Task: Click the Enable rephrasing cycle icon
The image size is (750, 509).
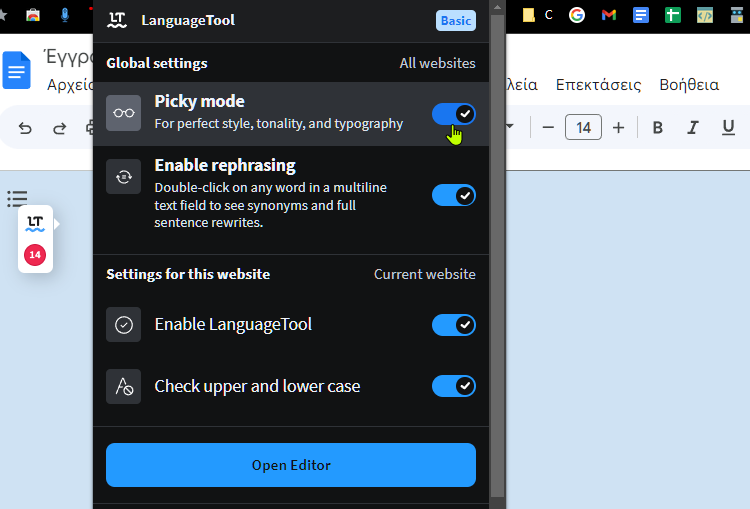Action: tap(123, 177)
